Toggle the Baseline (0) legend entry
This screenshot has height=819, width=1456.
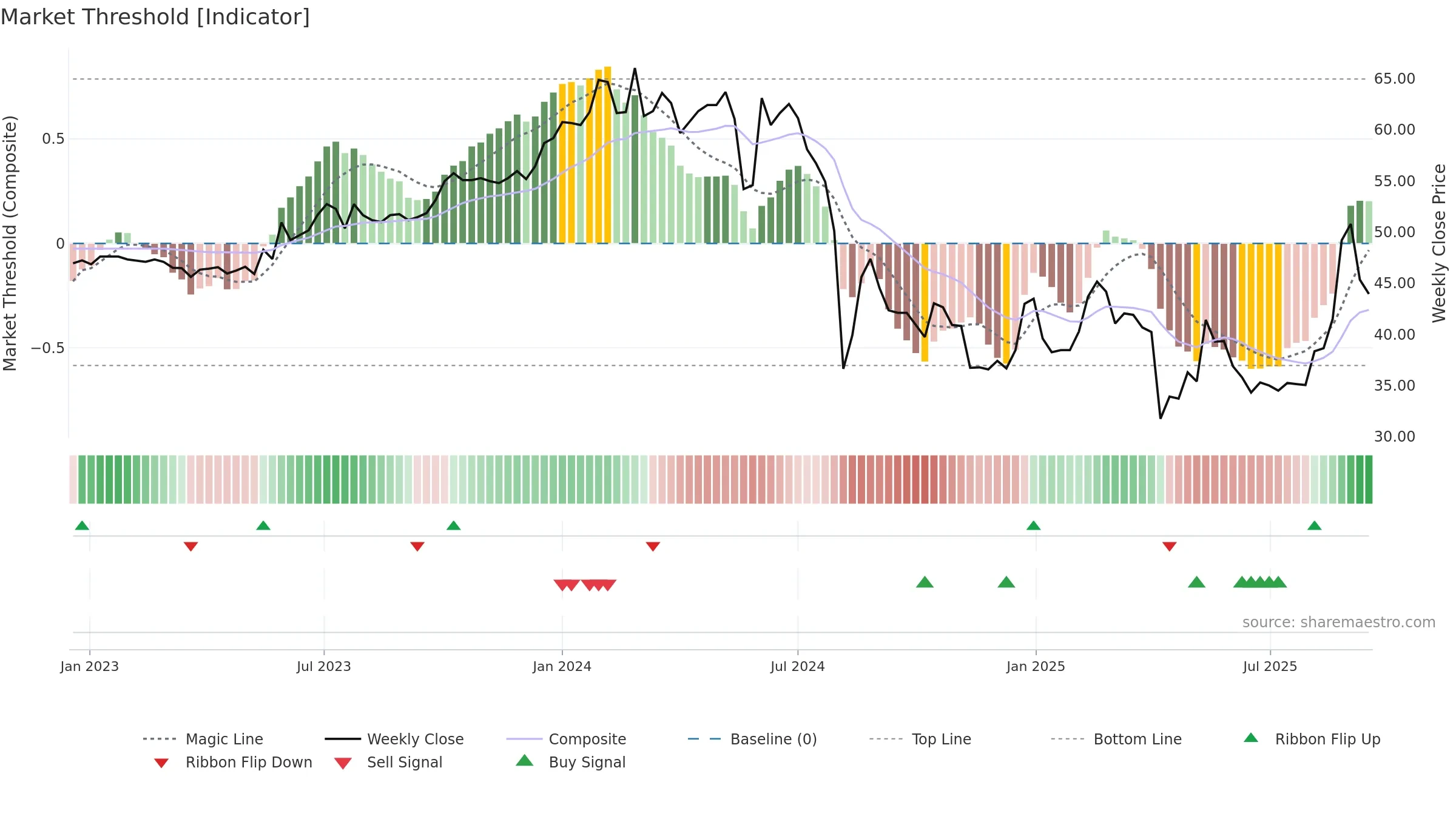(x=752, y=739)
